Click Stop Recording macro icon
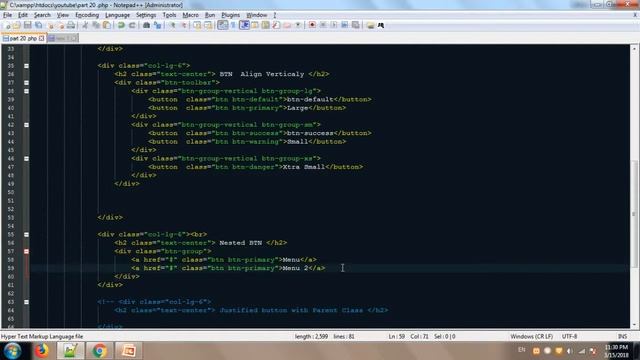Viewport: 640px width, 360px height. click(323, 25)
